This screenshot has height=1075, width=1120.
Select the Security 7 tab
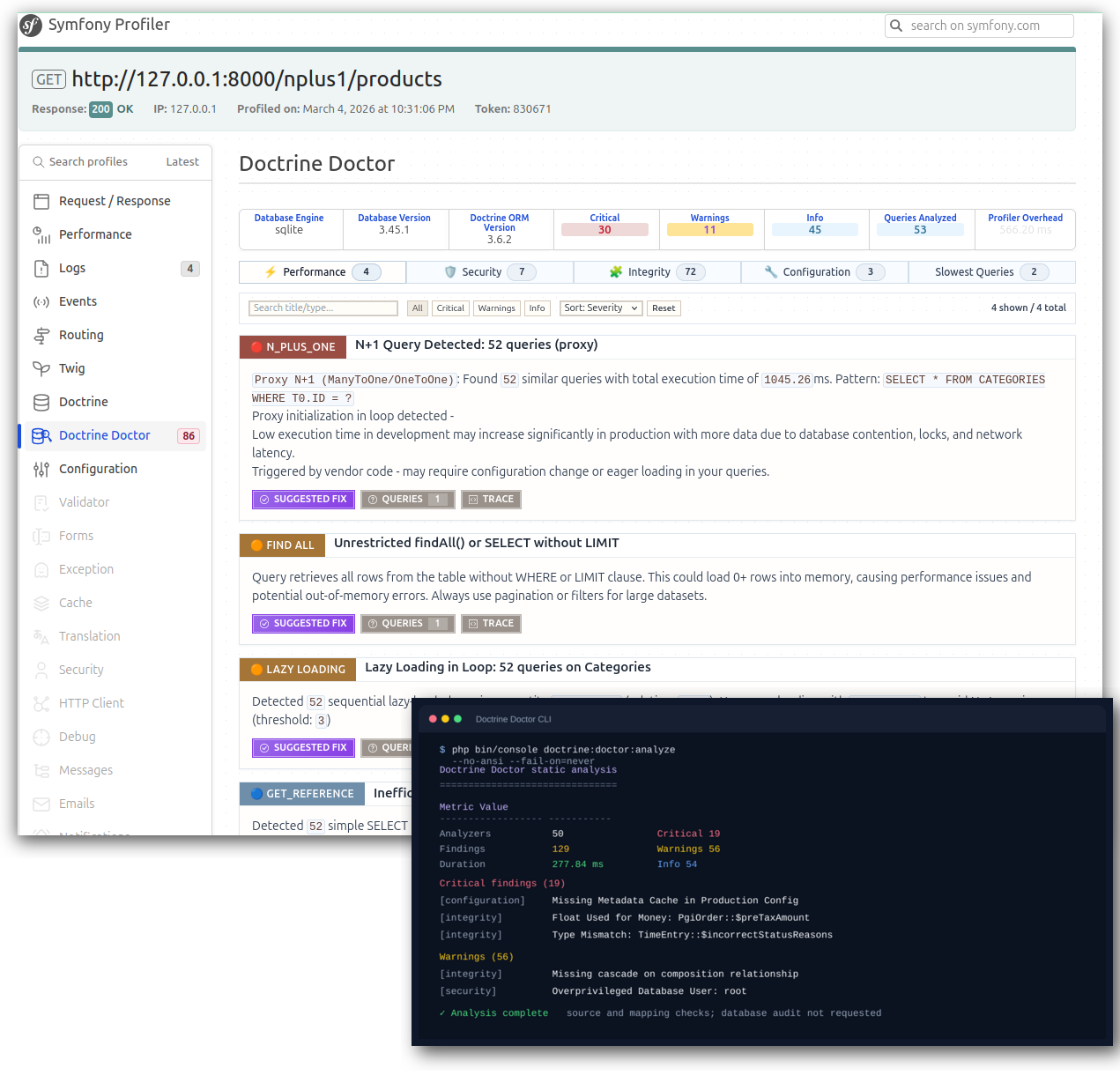tap(489, 272)
